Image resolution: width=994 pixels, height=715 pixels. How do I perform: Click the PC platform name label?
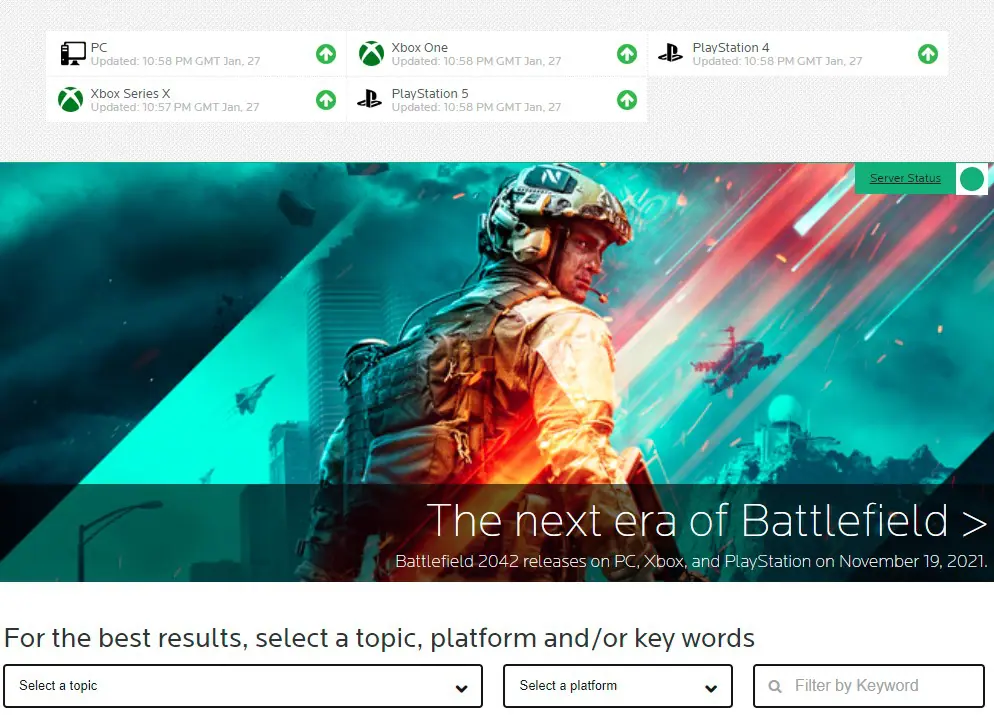[x=99, y=48]
